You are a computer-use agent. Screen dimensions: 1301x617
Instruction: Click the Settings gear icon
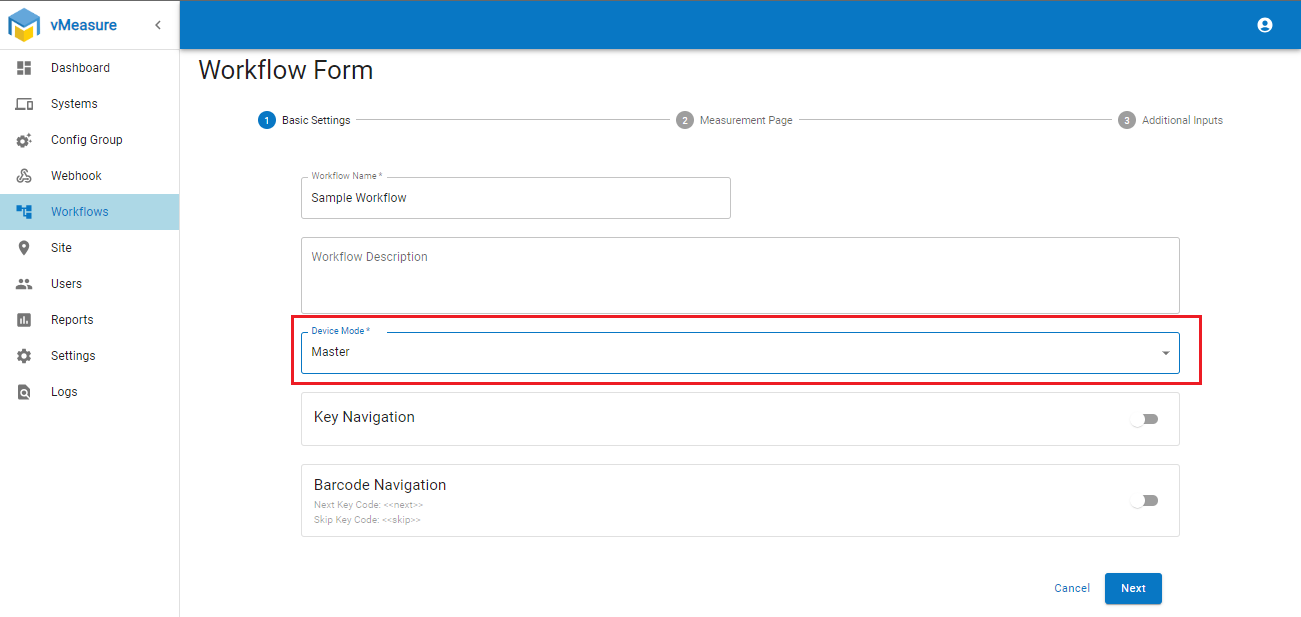click(x=24, y=356)
